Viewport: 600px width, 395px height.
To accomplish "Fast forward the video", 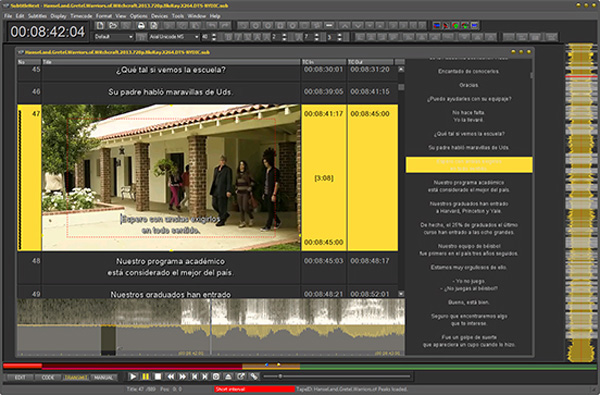I will pos(183,377).
